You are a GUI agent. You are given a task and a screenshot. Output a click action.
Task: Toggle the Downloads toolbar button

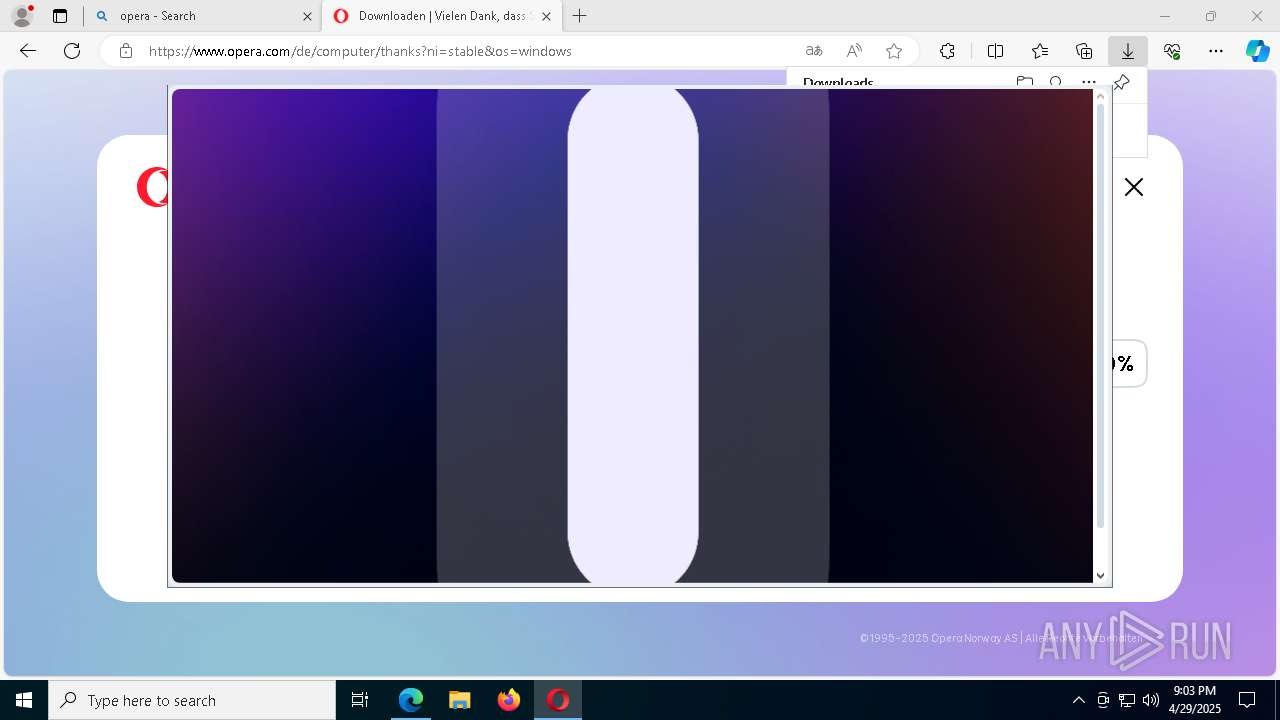coord(1128,51)
